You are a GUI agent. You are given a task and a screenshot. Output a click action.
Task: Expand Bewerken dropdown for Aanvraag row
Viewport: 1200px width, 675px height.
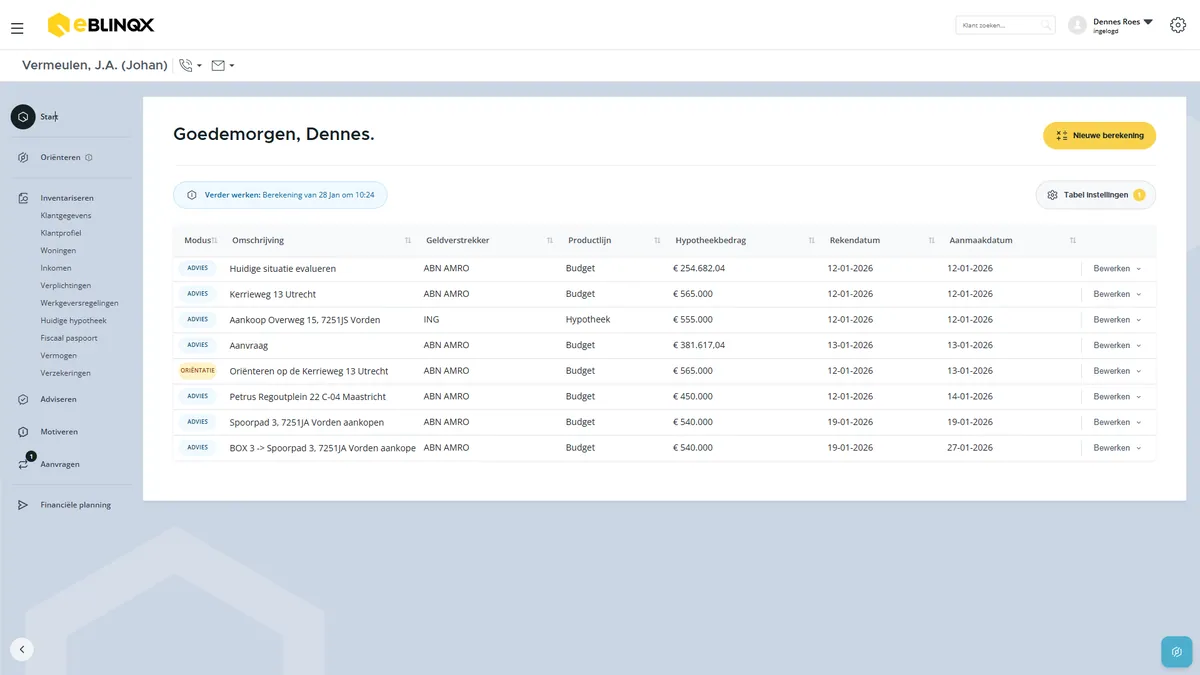[1117, 345]
